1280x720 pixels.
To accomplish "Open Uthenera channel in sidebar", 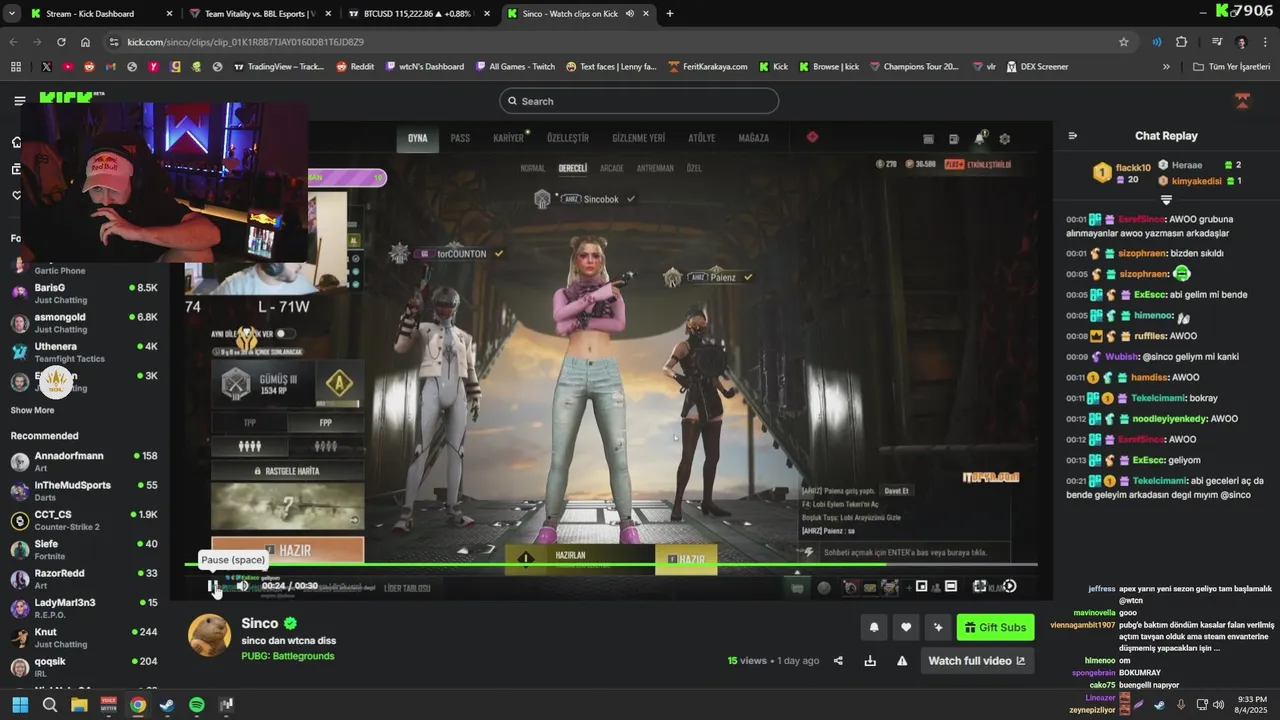I will 84,352.
